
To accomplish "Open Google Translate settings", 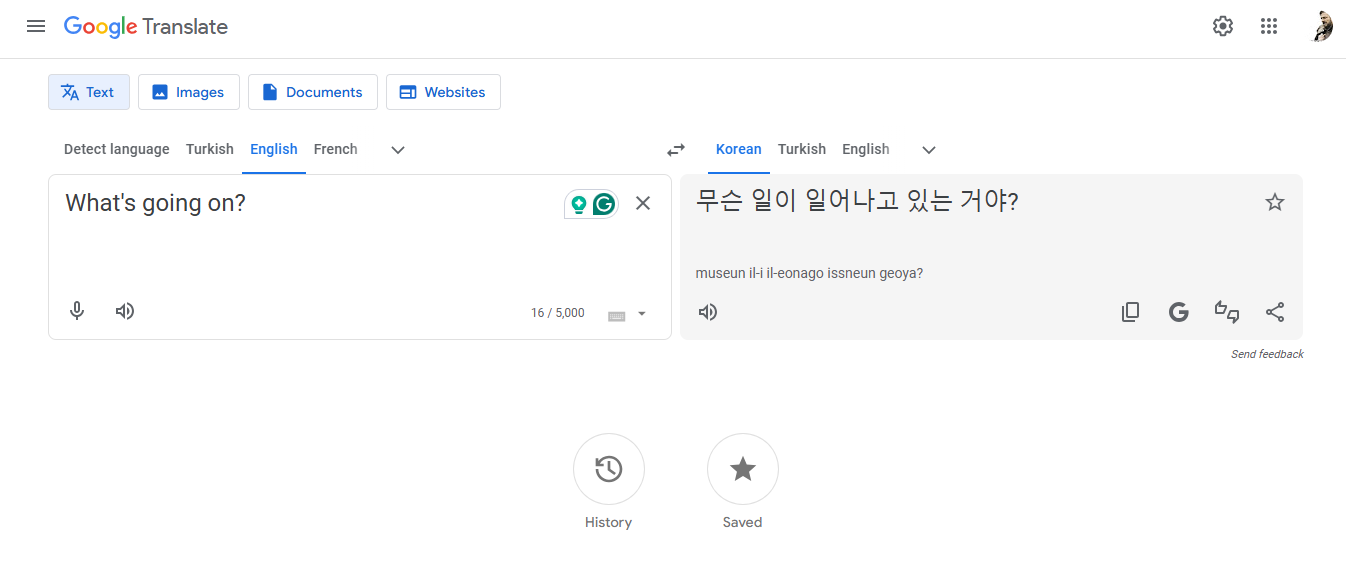I will (1222, 26).
